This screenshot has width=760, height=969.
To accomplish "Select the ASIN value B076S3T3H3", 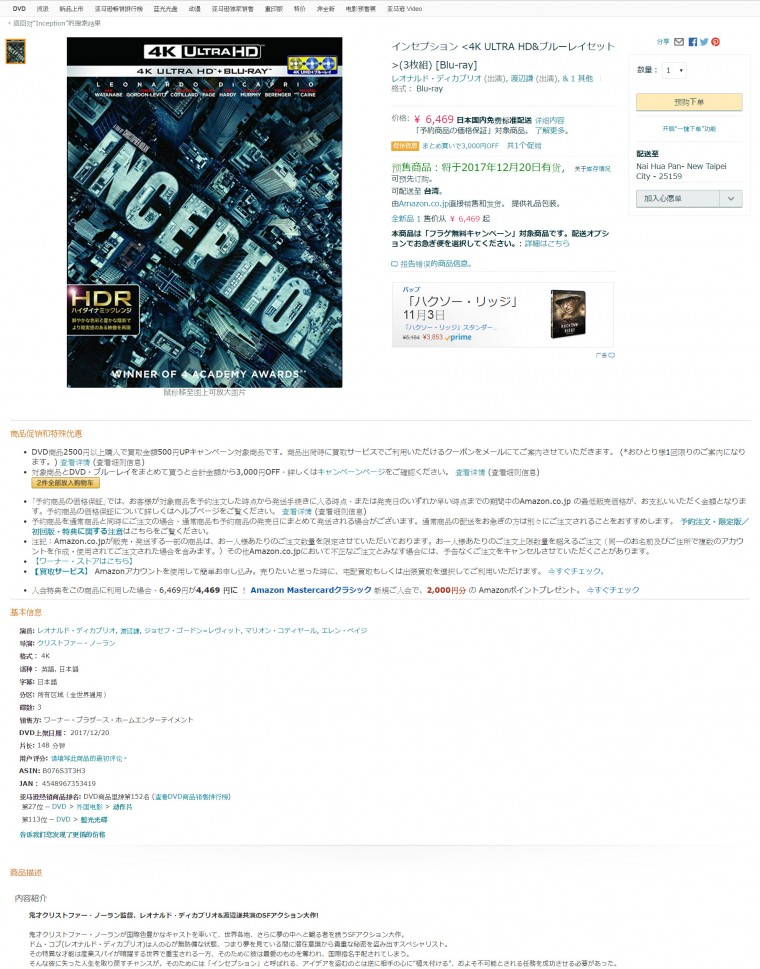I will click(x=64, y=771).
